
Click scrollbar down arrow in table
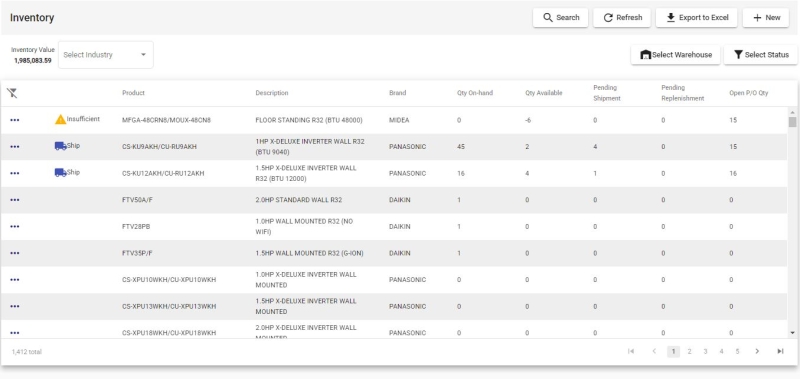(792, 333)
